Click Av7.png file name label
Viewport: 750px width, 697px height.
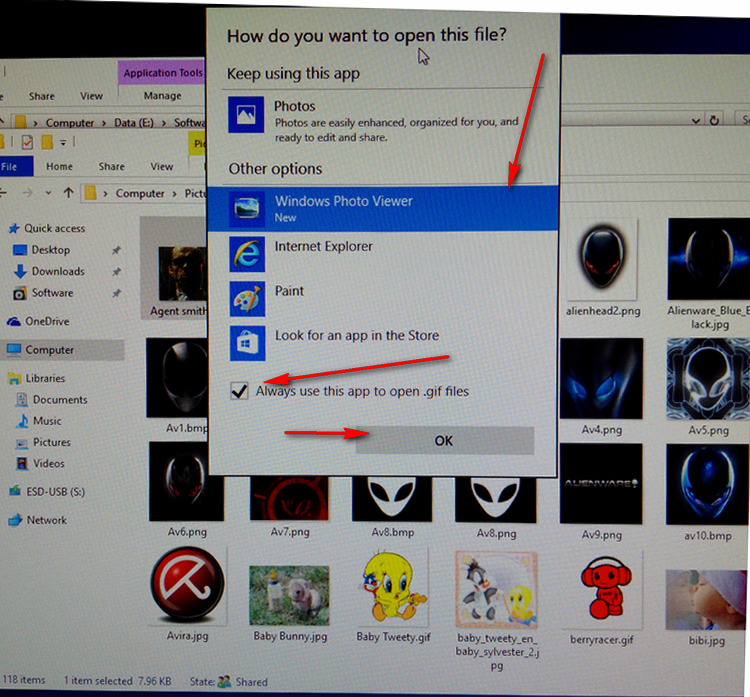point(290,531)
